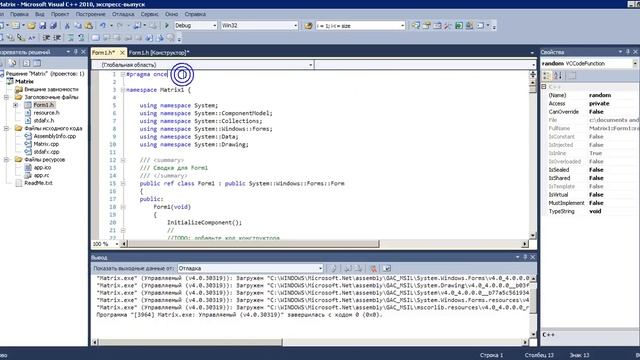Open the Сервис menu
Screen dimensions: 640x360
[x=149, y=14]
